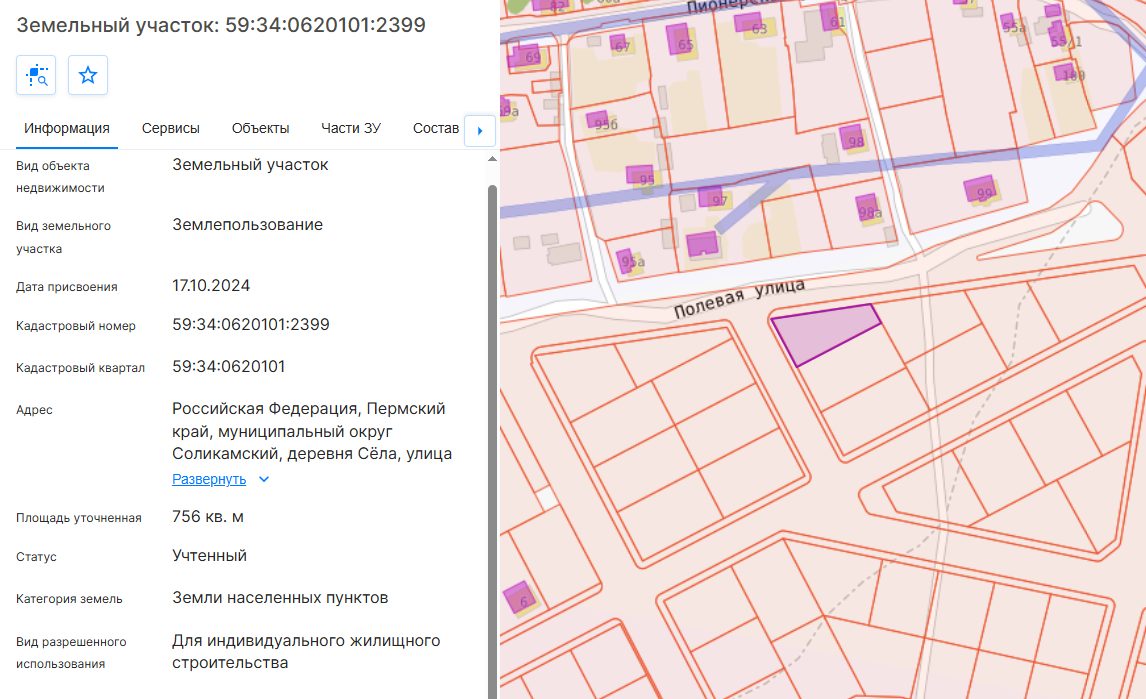
Task: Select the Части ЗУ tab
Action: [x=351, y=129]
